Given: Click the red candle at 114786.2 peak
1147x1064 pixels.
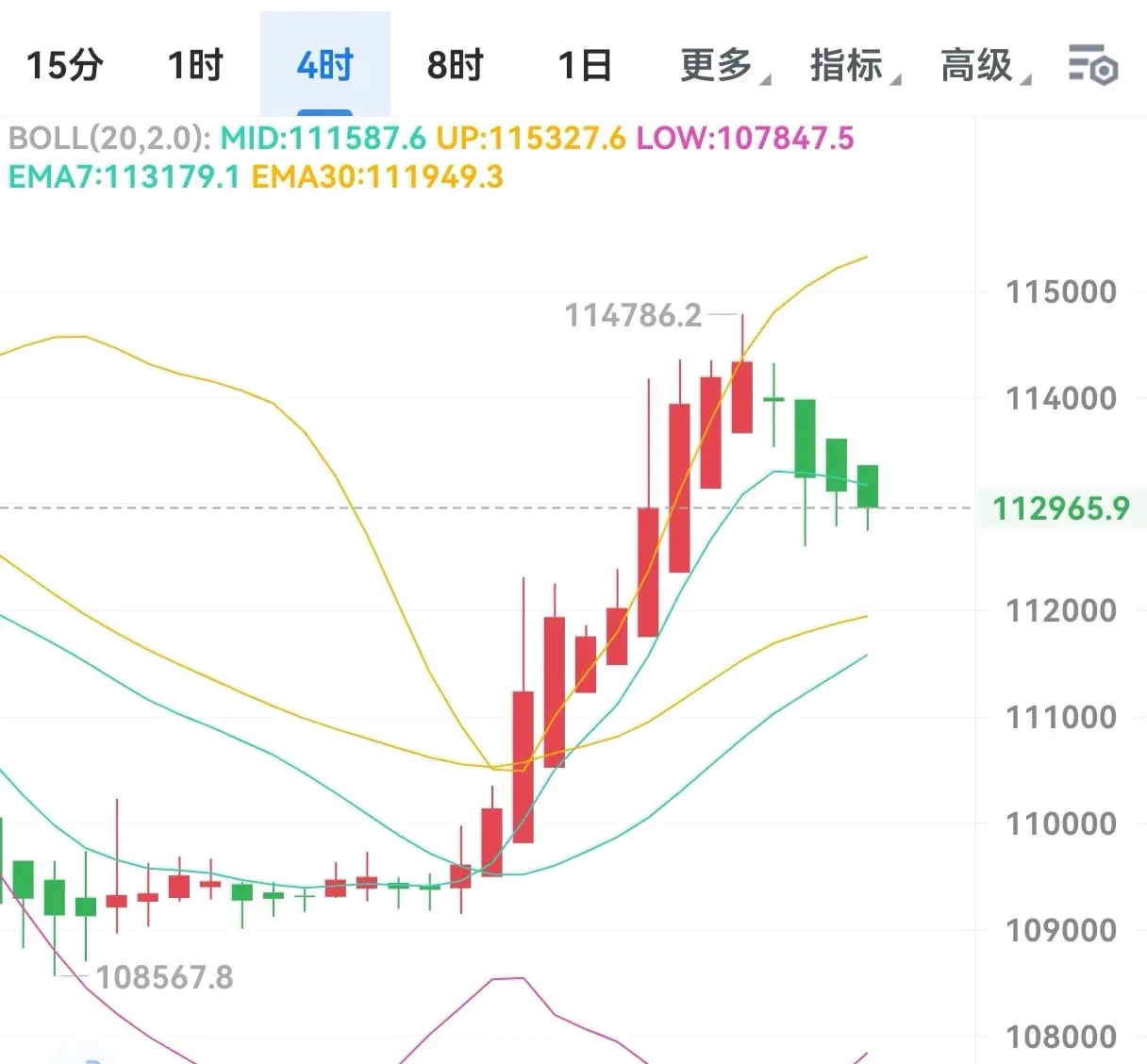Looking at the screenshot, I should [x=742, y=397].
